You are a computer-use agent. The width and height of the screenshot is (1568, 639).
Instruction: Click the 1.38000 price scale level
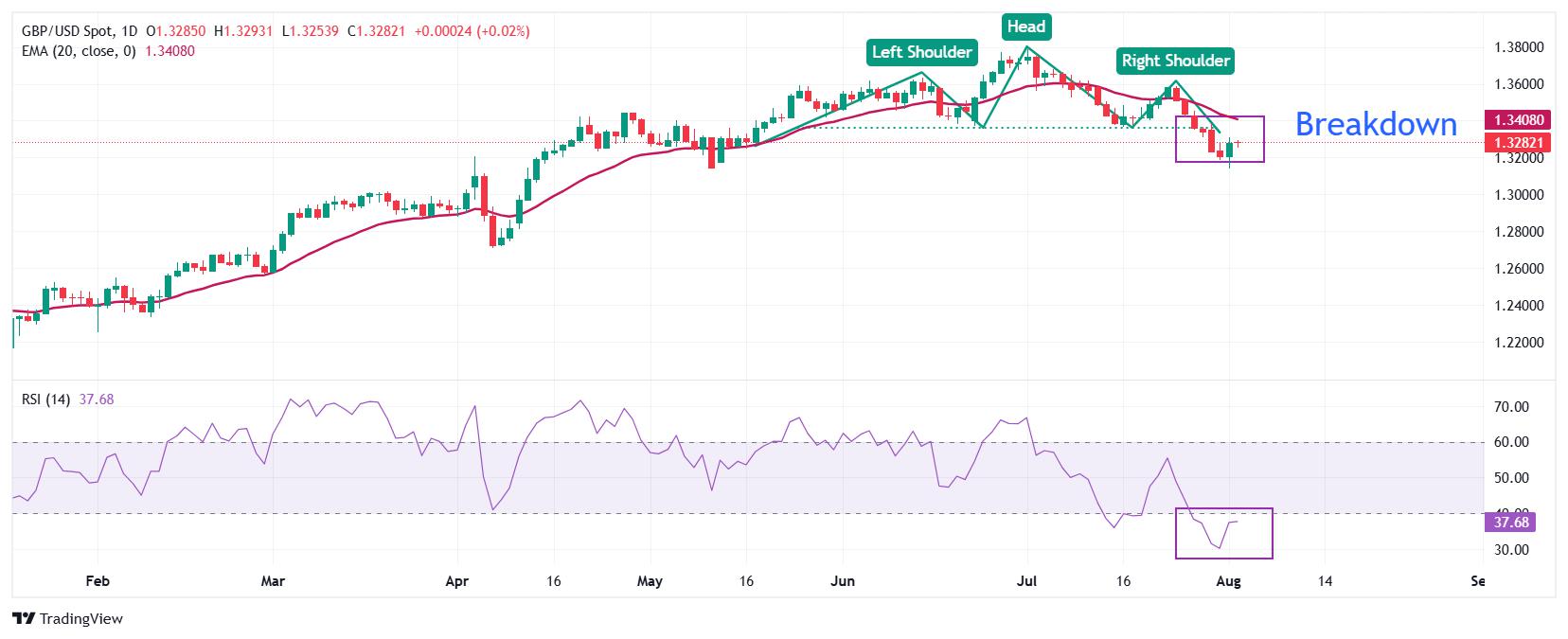click(x=1519, y=47)
